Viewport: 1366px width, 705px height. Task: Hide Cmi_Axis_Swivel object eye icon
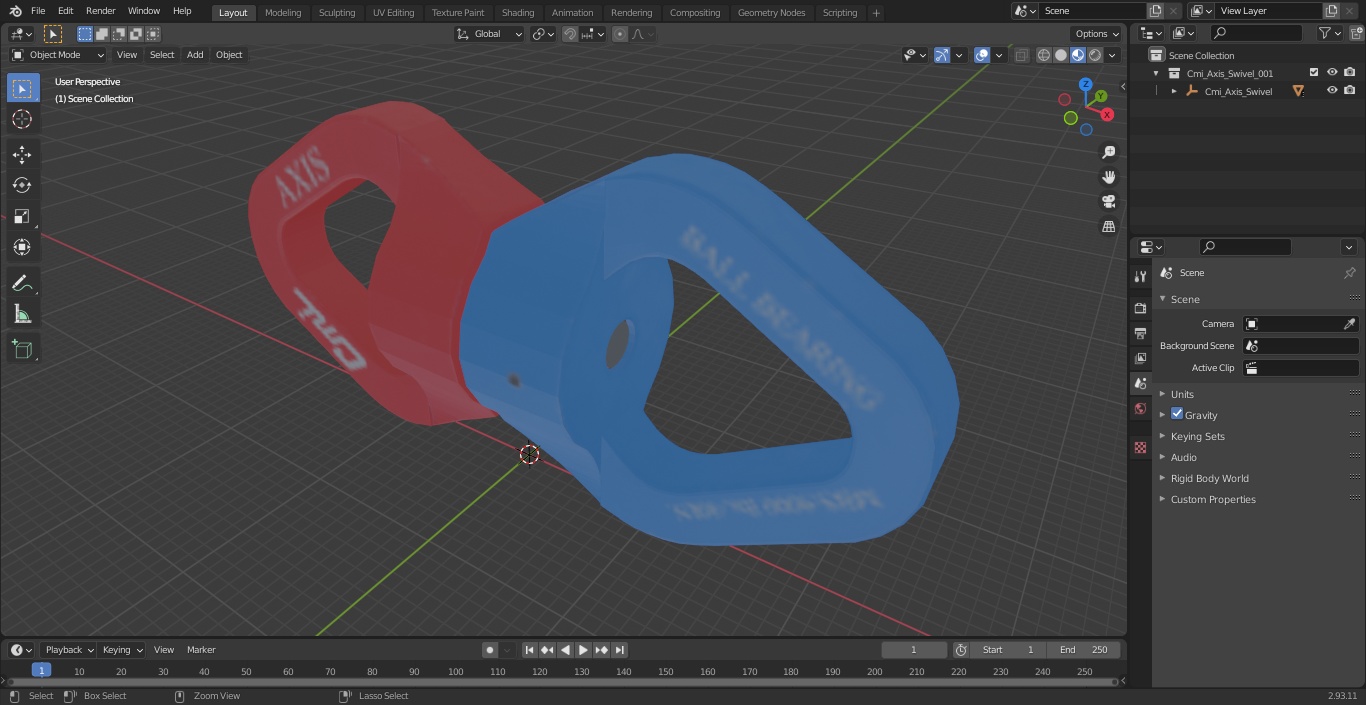pos(1332,91)
